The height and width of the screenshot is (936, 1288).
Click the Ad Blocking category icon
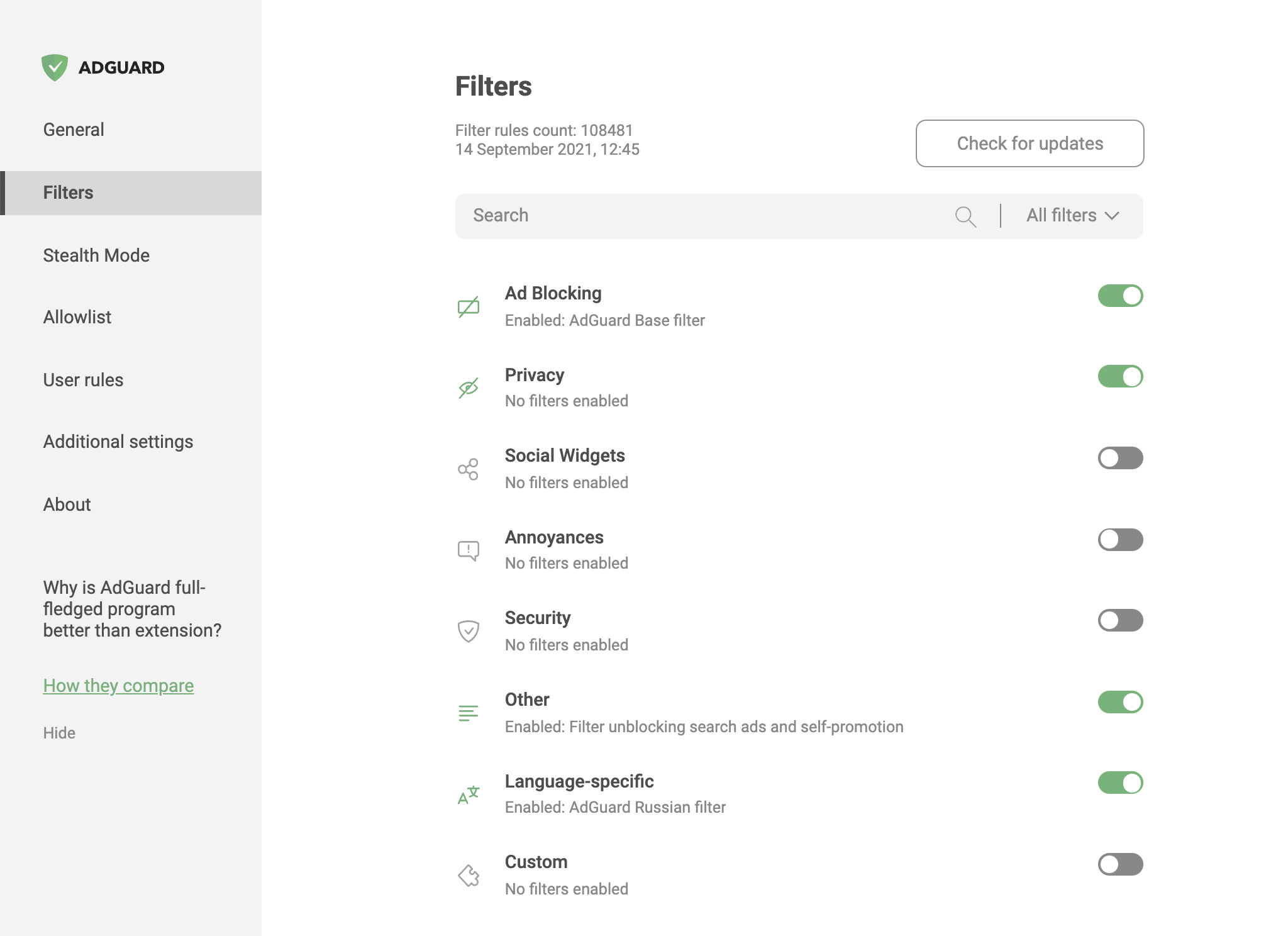point(468,305)
